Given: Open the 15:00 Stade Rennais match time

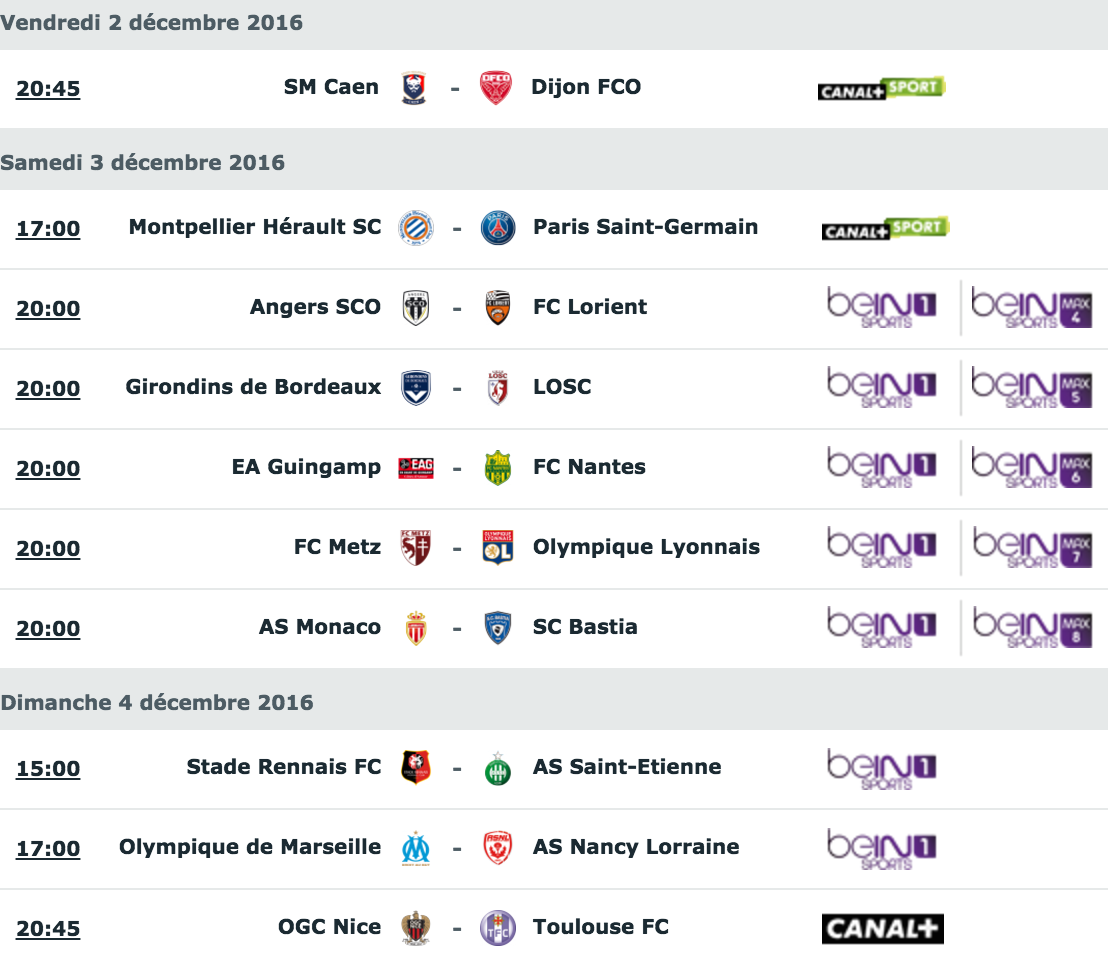Looking at the screenshot, I should coord(48,768).
